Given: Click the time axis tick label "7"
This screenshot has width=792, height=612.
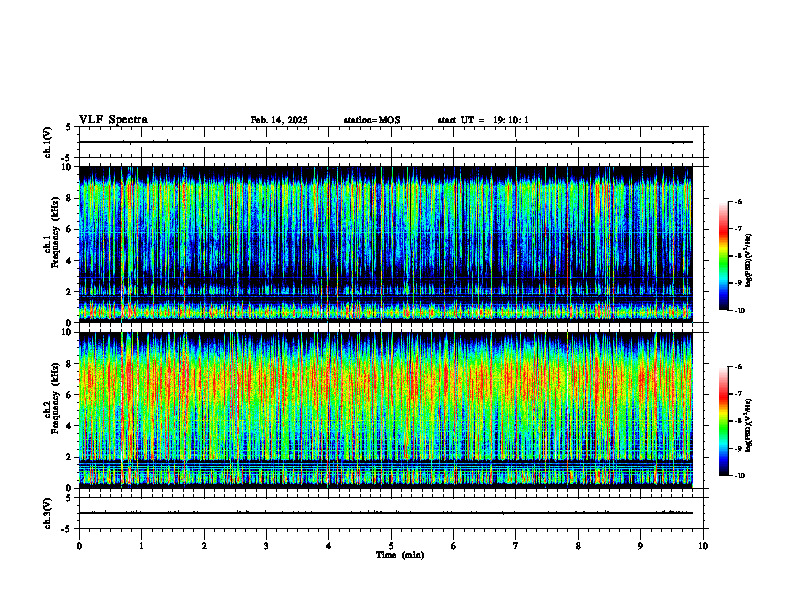Looking at the screenshot, I should pos(516,546).
